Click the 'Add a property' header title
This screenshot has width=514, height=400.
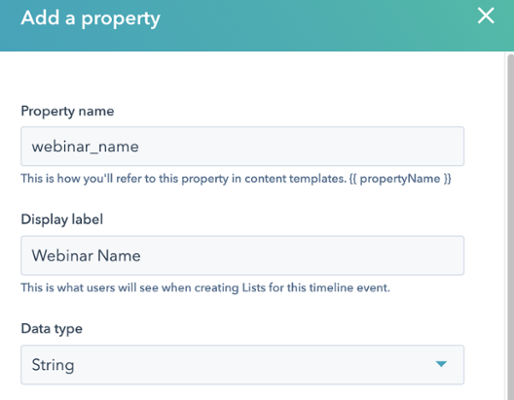pos(90,18)
